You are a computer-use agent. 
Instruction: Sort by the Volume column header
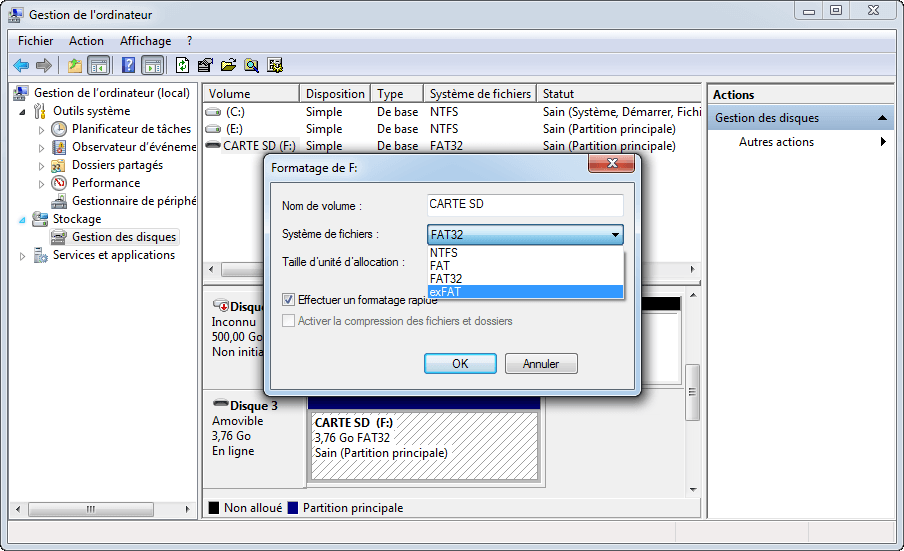[x=251, y=93]
